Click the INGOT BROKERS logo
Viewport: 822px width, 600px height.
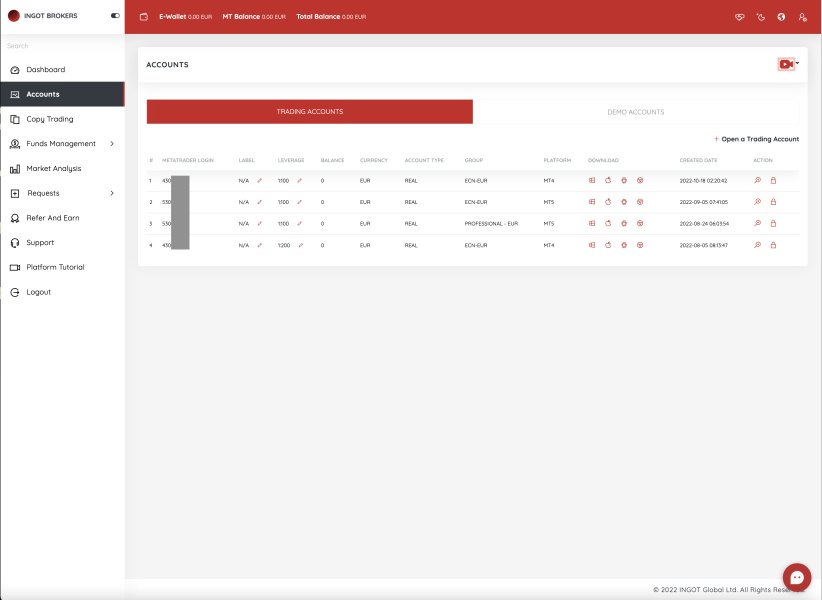(42, 16)
